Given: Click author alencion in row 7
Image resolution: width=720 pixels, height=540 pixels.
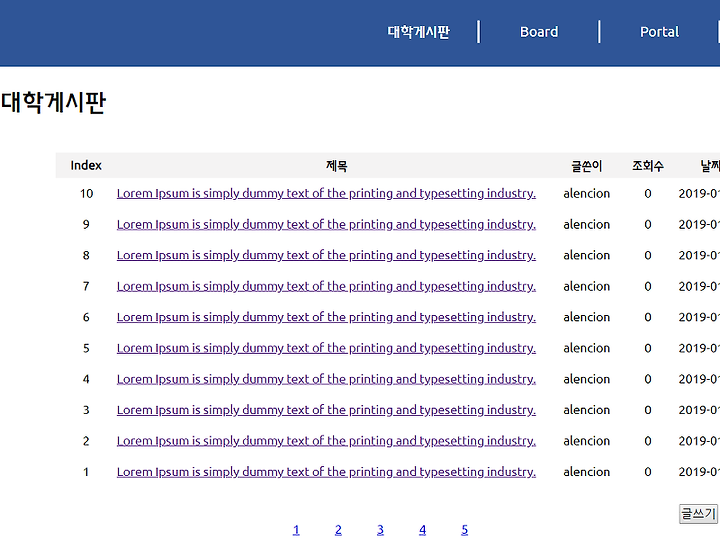Looking at the screenshot, I should coord(586,286).
